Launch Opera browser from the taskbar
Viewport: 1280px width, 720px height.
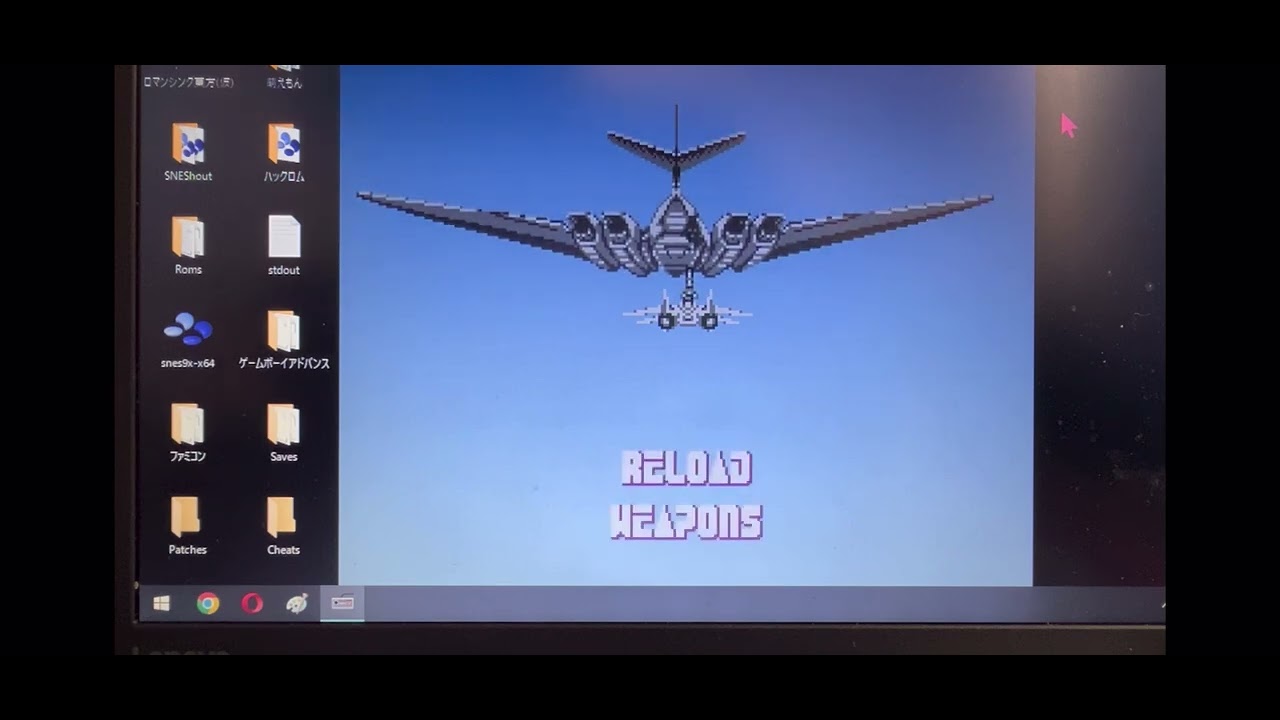252,603
